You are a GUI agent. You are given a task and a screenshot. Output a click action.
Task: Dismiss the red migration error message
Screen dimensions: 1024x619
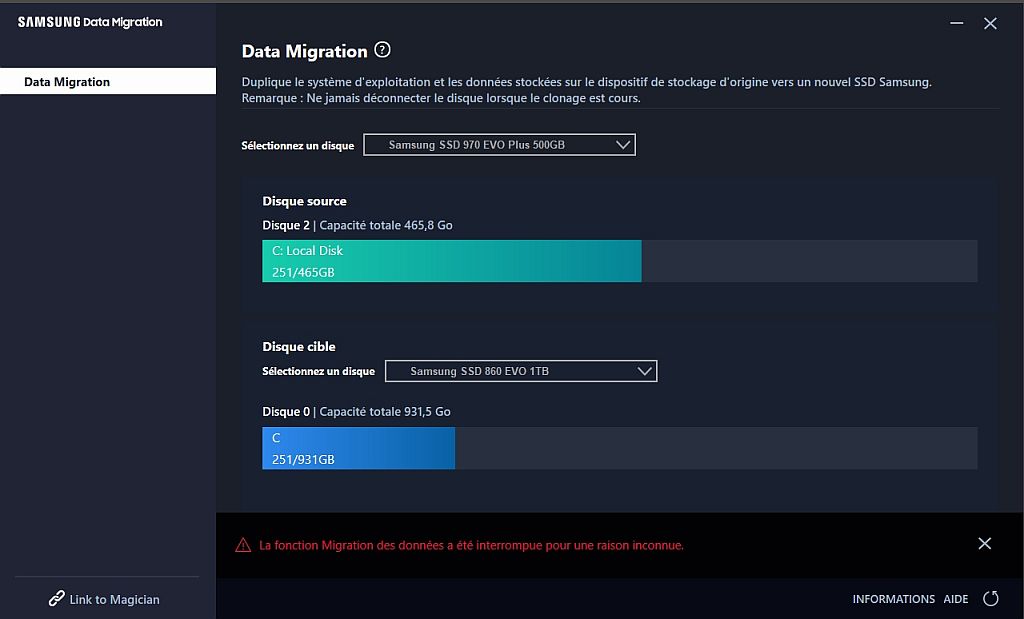985,543
